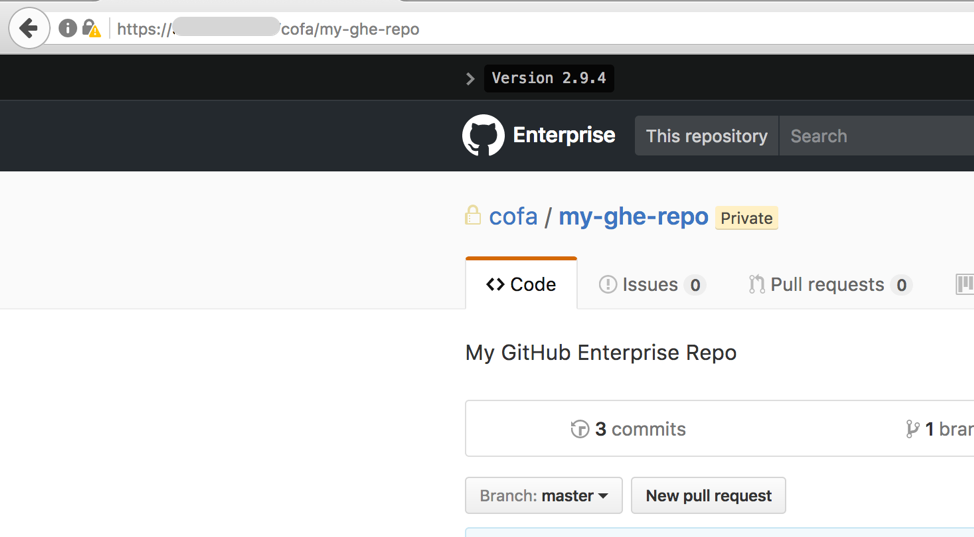Click the commits history clock icon
This screenshot has height=537, width=974.
580,429
